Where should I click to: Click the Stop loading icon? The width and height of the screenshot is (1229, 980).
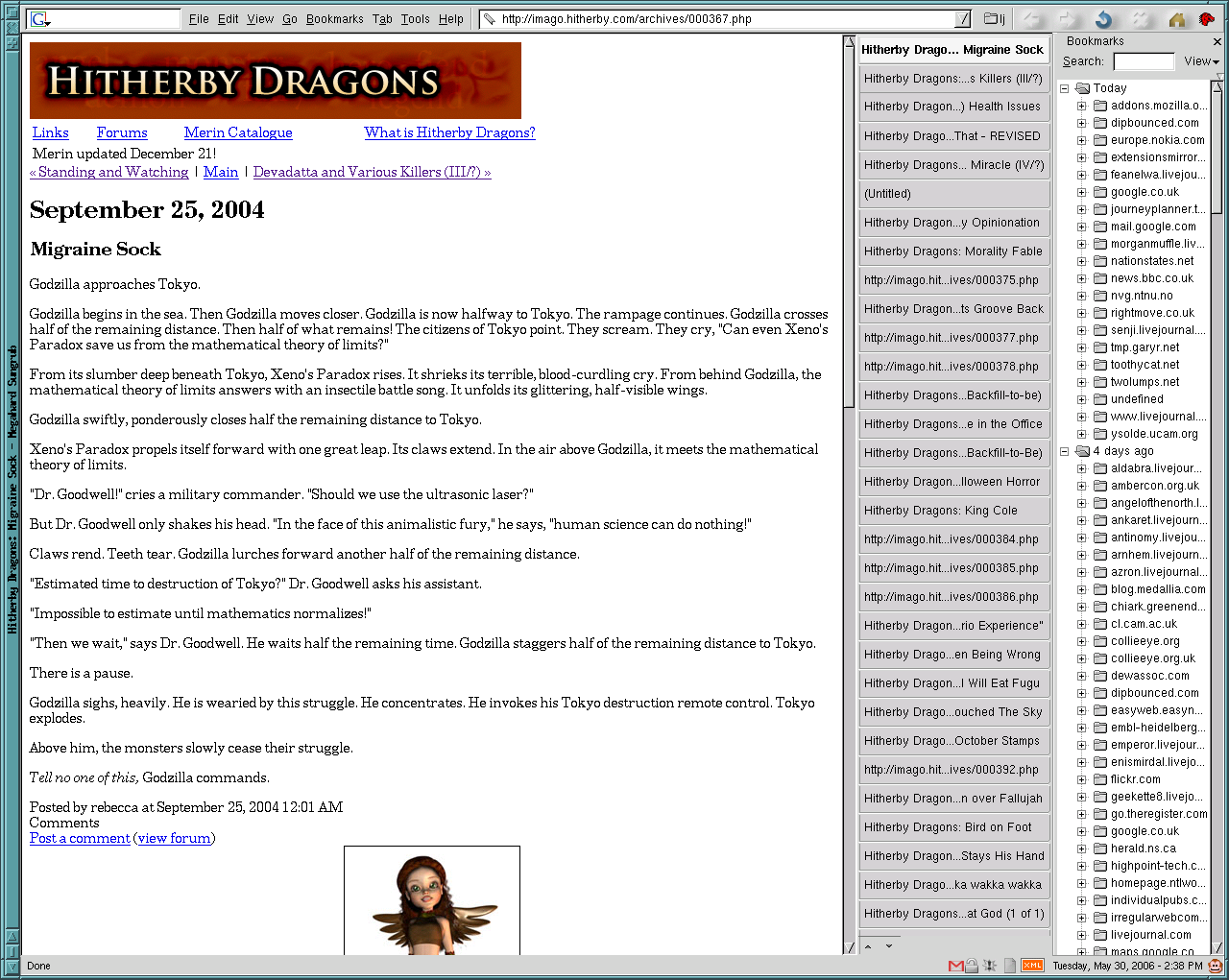(1140, 19)
